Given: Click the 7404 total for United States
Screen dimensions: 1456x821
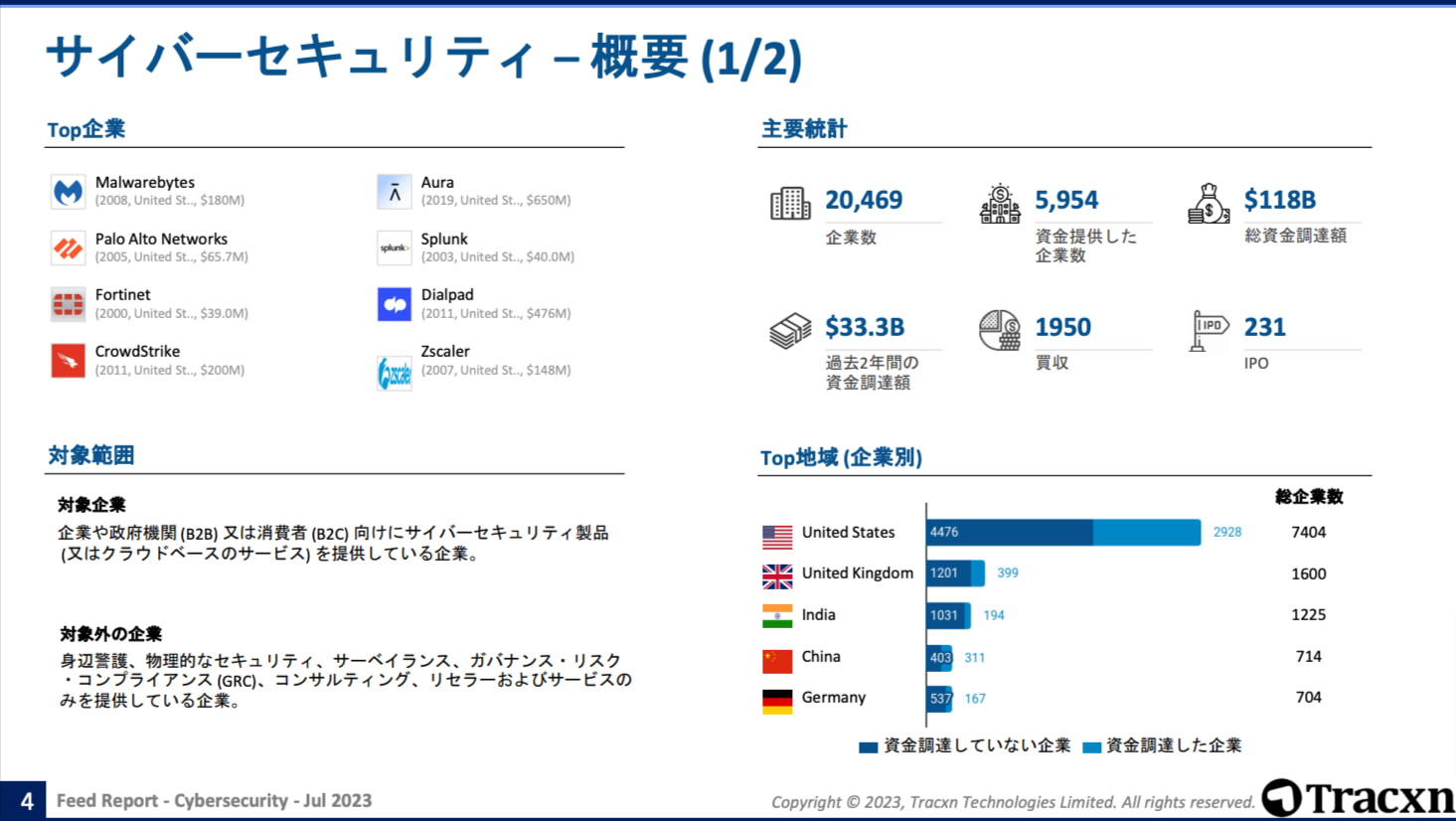Looking at the screenshot, I should click(1309, 533).
